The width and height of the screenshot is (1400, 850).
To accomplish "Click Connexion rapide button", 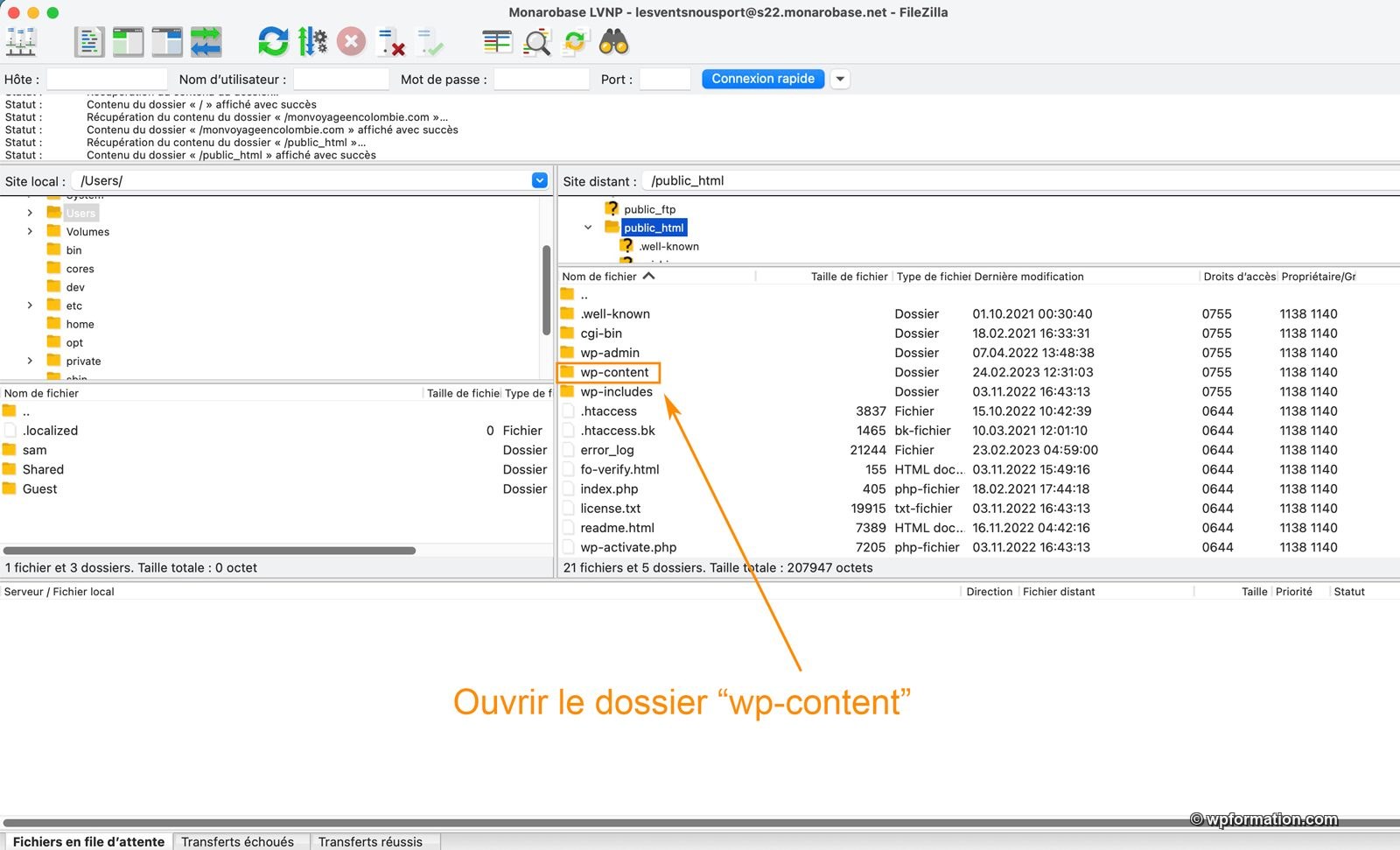I will point(763,79).
